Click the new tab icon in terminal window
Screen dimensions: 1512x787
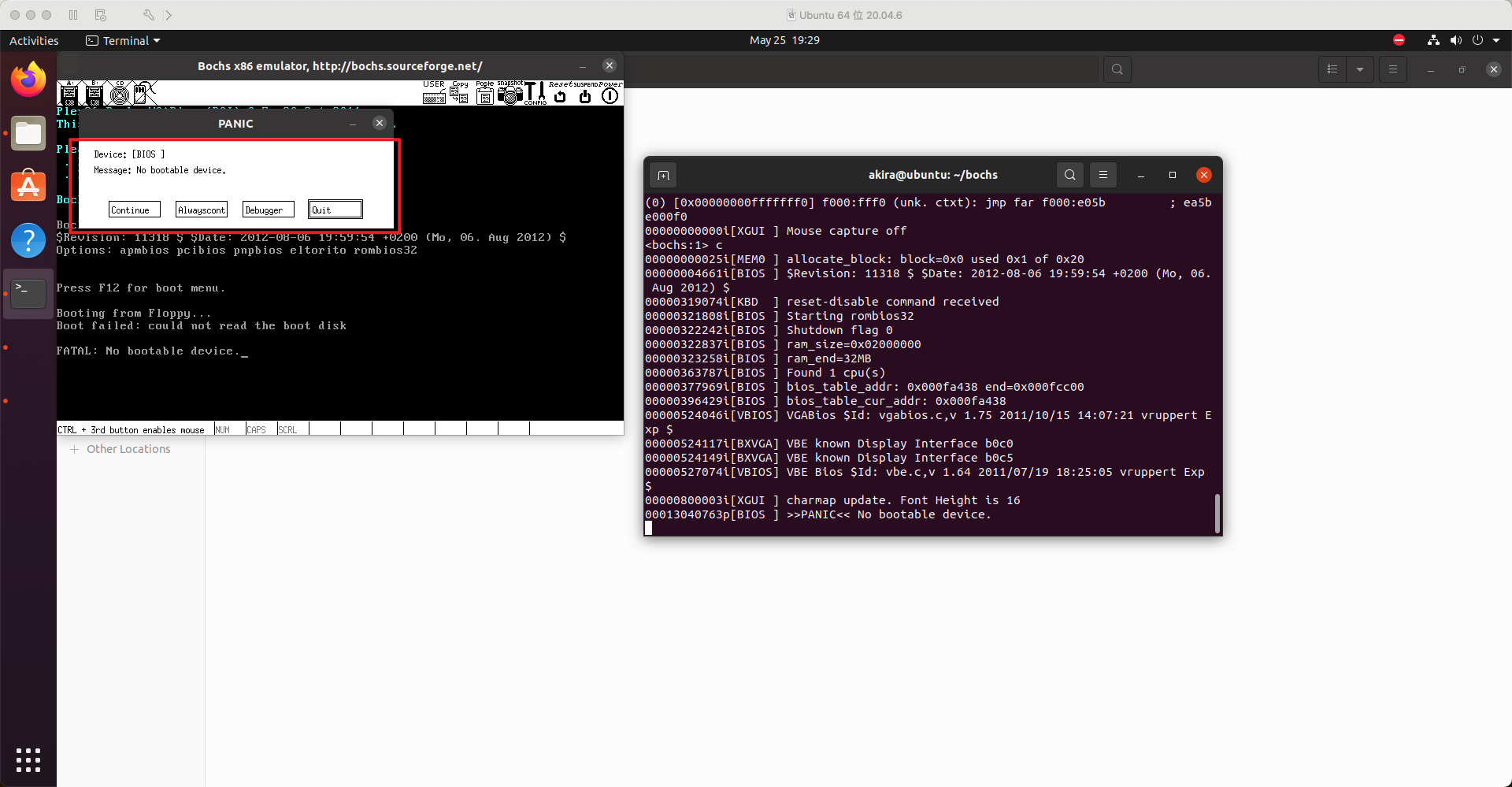[663, 175]
